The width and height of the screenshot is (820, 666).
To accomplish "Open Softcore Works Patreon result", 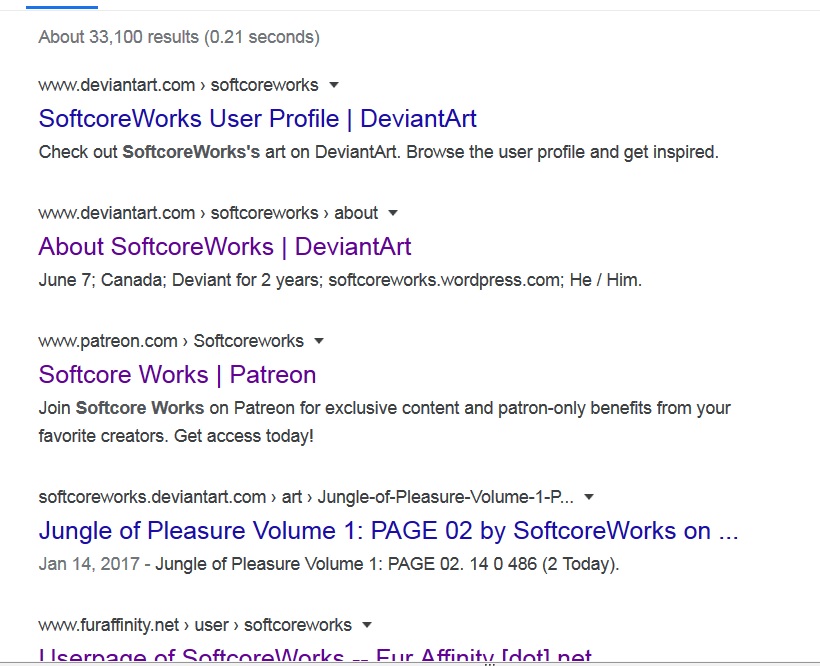I will tap(177, 375).
